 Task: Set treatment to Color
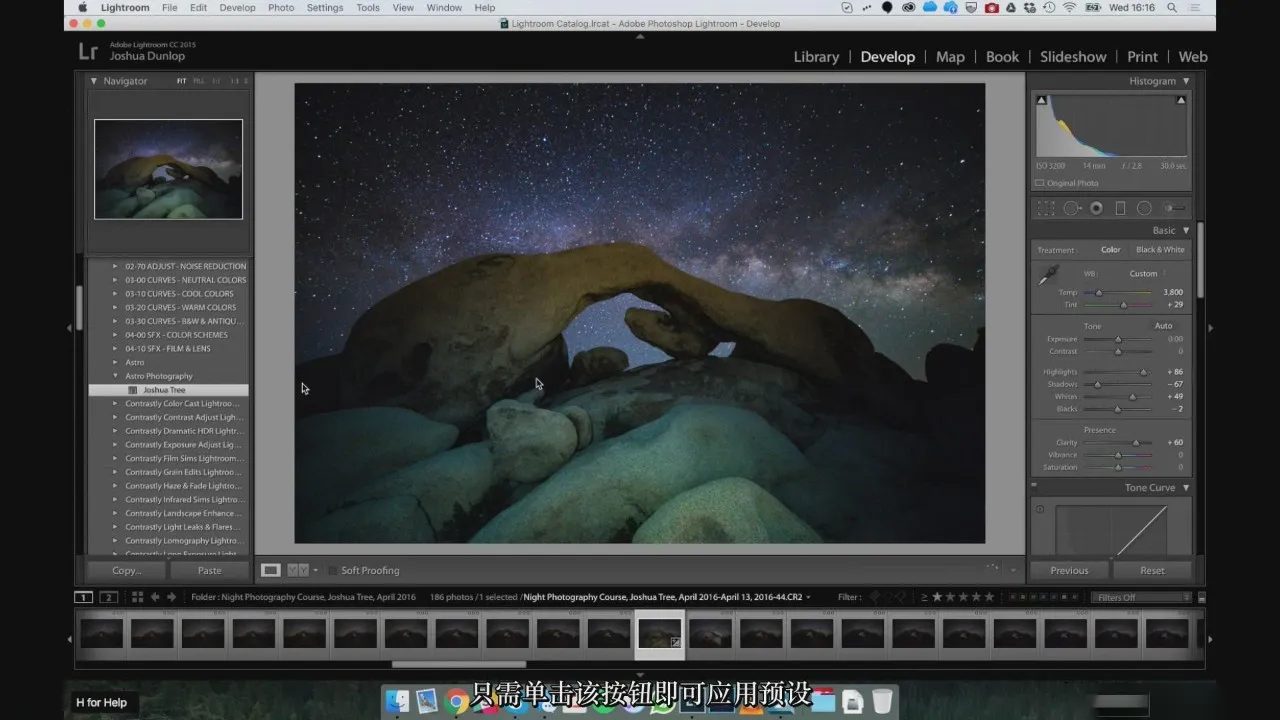(1111, 250)
